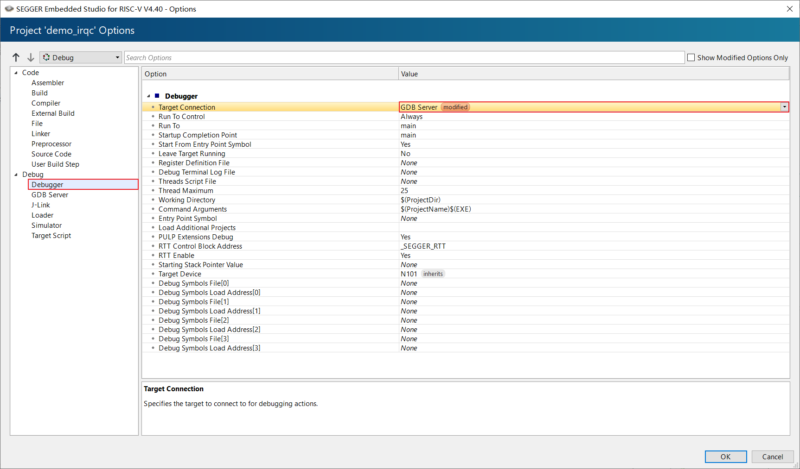Click the OK button
Viewport: 800px width, 469px height.
click(725, 456)
